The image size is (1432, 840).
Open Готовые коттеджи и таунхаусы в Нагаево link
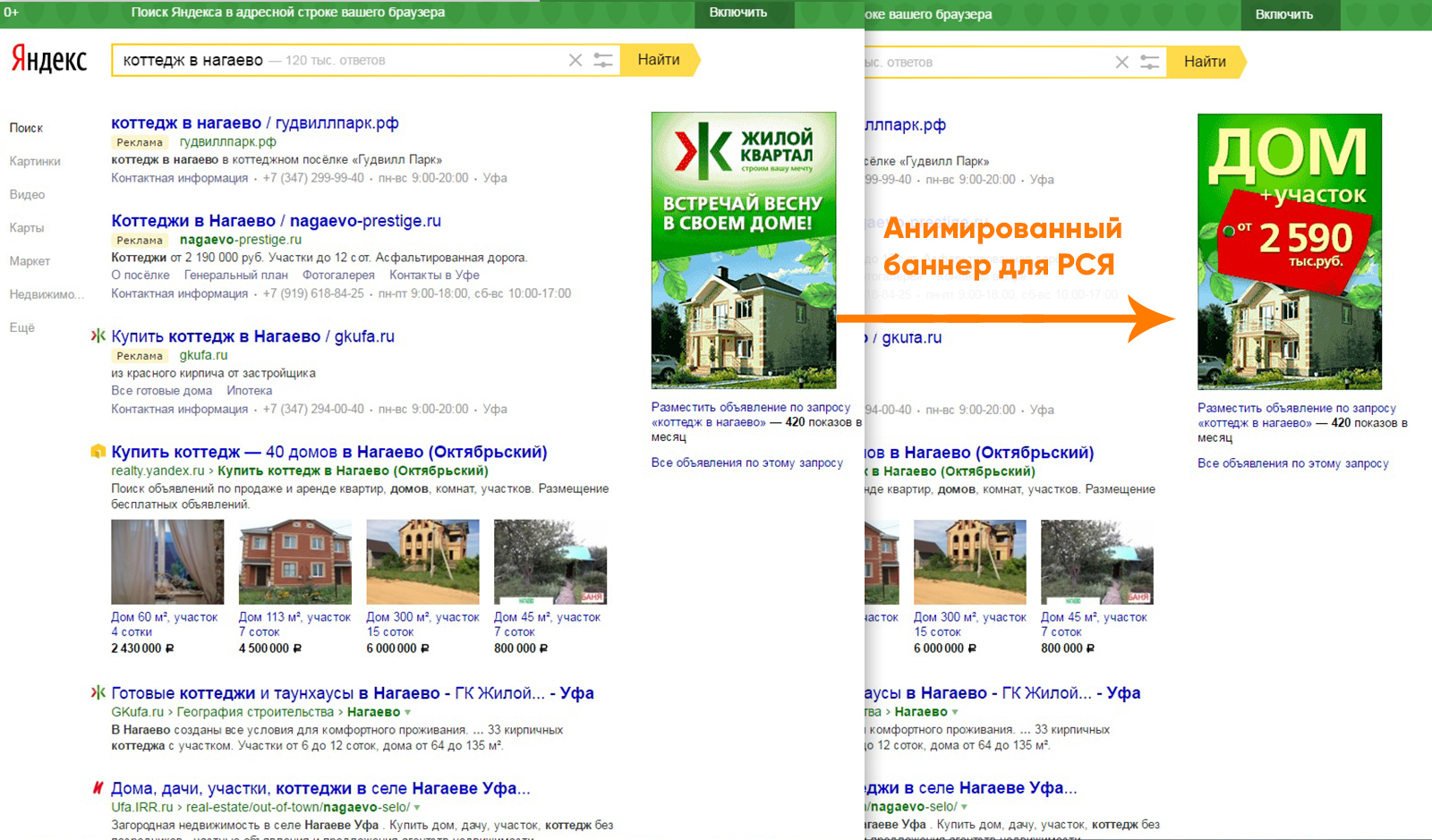click(353, 692)
